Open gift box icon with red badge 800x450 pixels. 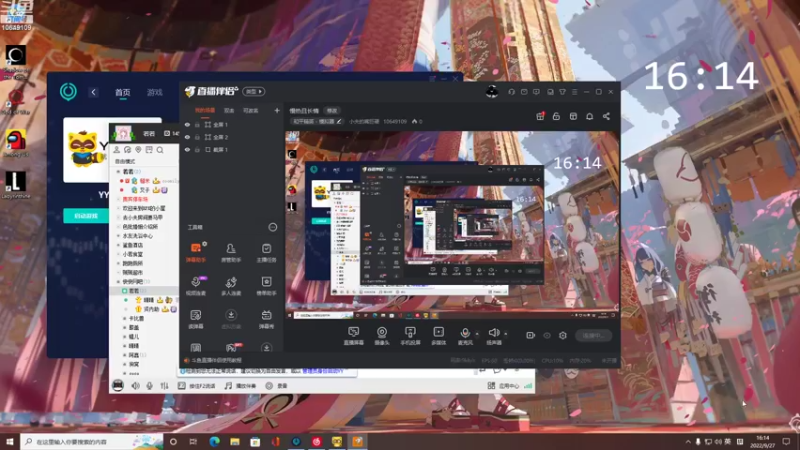click(x=540, y=116)
